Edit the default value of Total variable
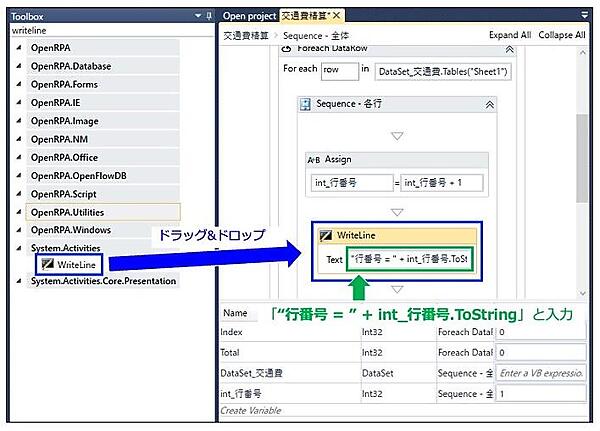The height and width of the screenshot is (431, 600). (541, 353)
